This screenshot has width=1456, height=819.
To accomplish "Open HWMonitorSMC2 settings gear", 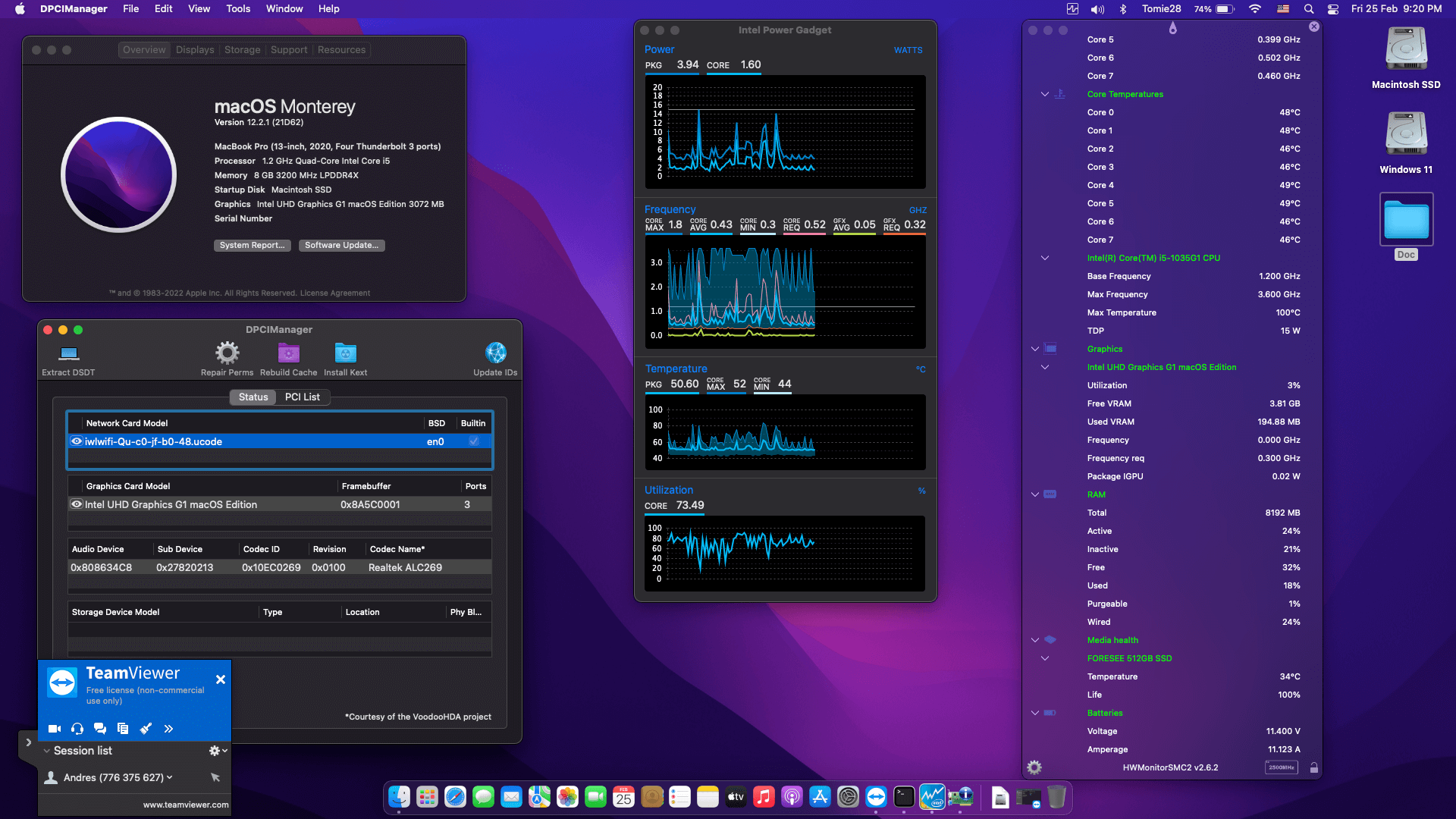I will 1034,767.
